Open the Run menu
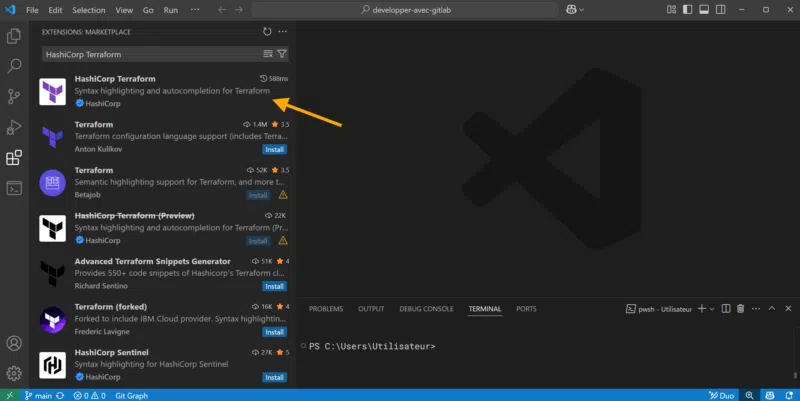This screenshot has height=401, width=800. click(x=170, y=10)
